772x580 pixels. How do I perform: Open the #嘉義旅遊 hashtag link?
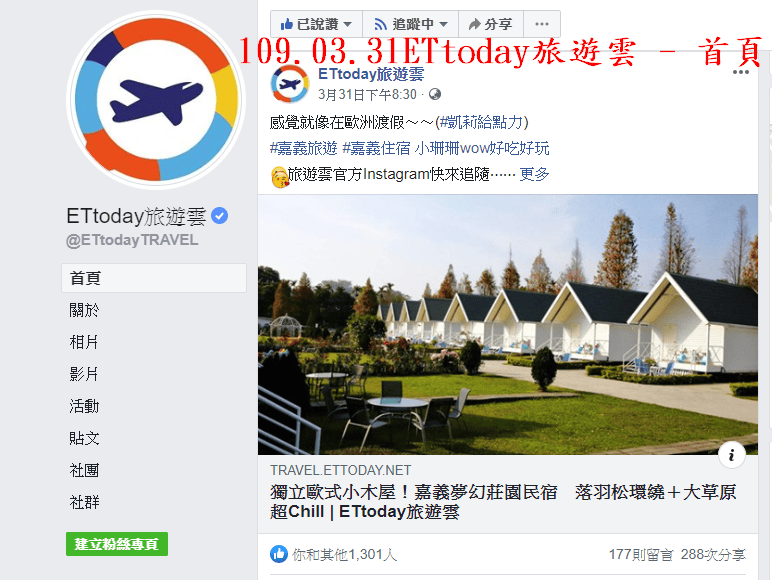[x=304, y=148]
